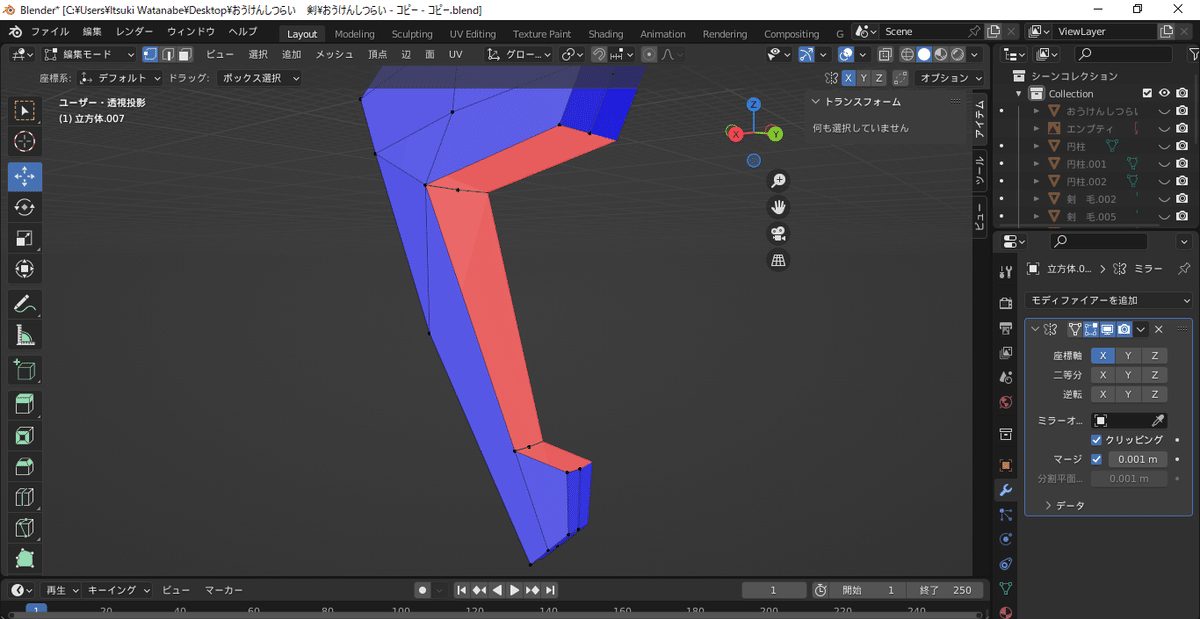Open the orientation Default dropdown
This screenshot has height=619, width=1200.
[x=120, y=78]
